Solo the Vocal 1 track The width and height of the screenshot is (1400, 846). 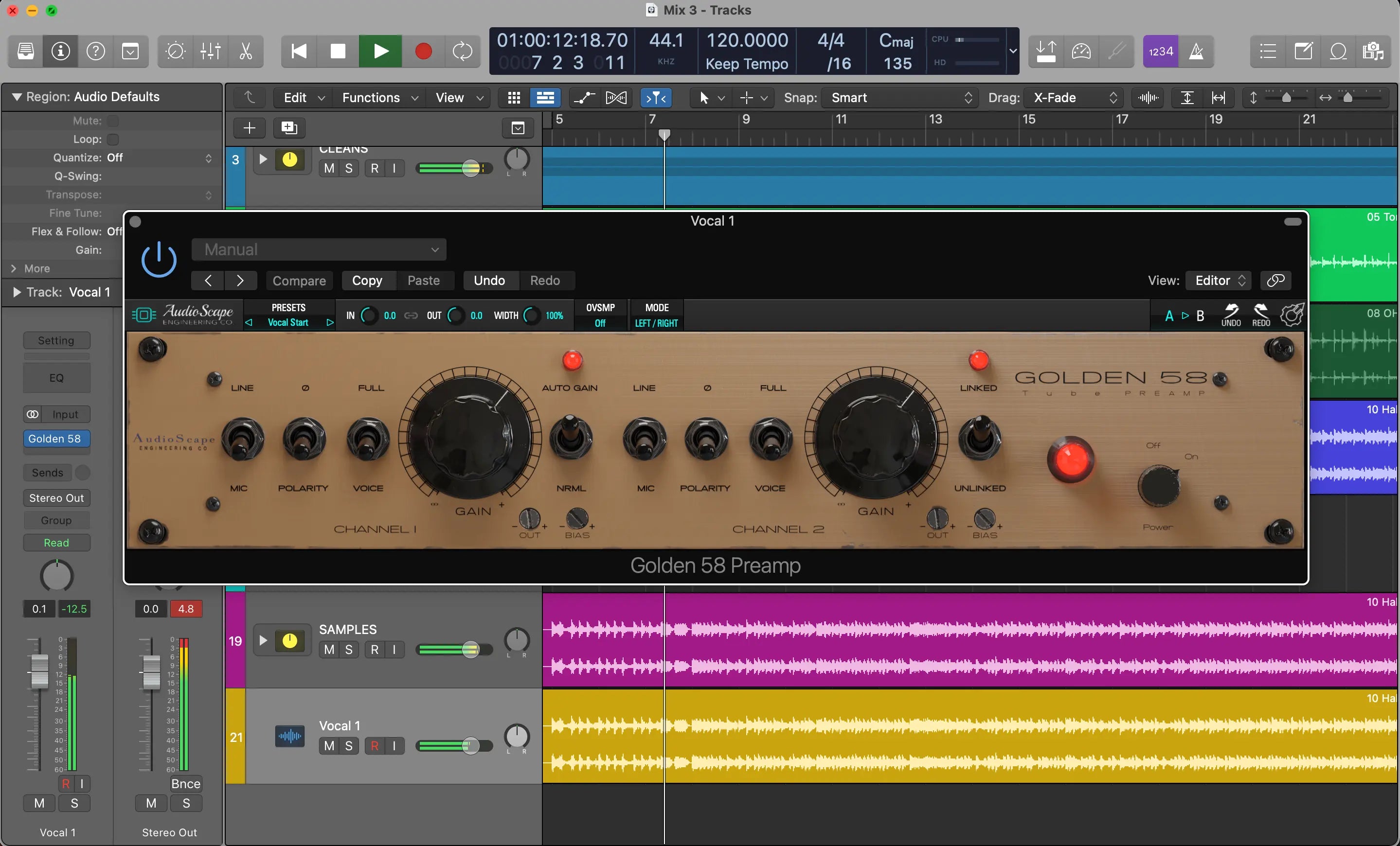348,746
